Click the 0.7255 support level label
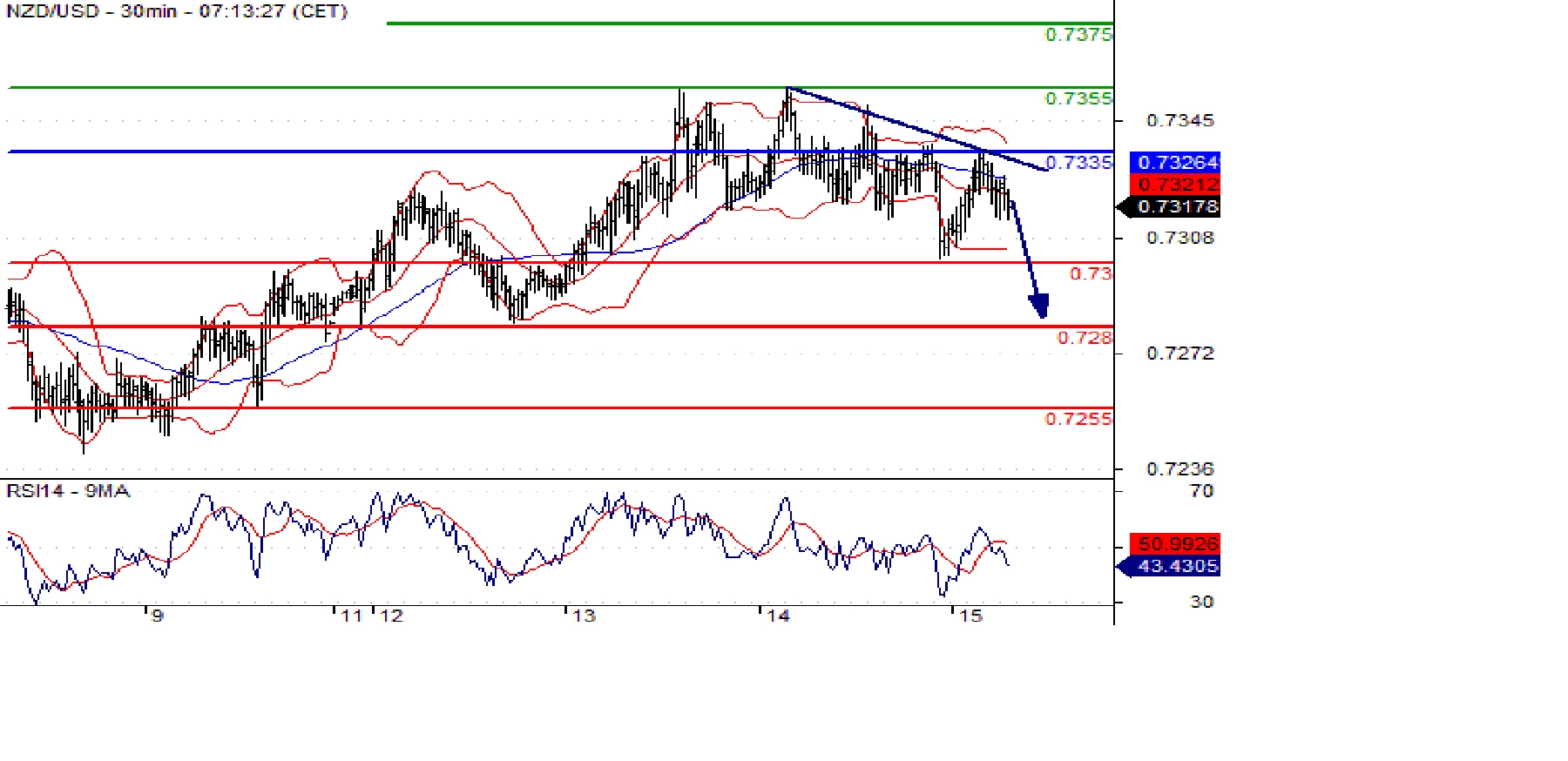1568x761 pixels. (1078, 419)
